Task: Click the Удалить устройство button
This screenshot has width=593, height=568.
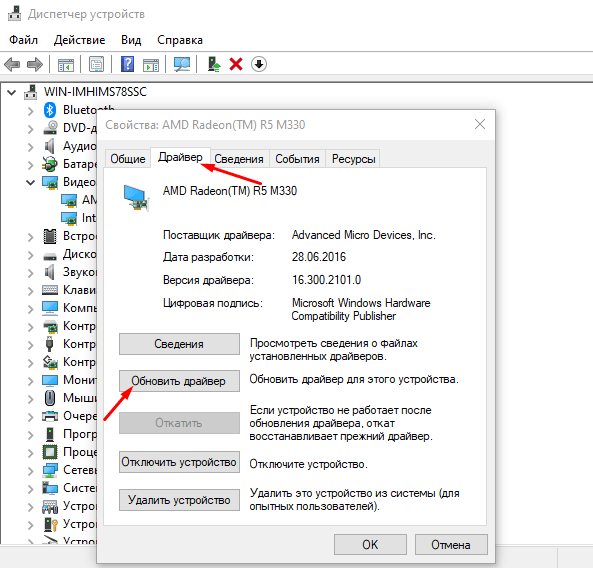Action: point(179,500)
